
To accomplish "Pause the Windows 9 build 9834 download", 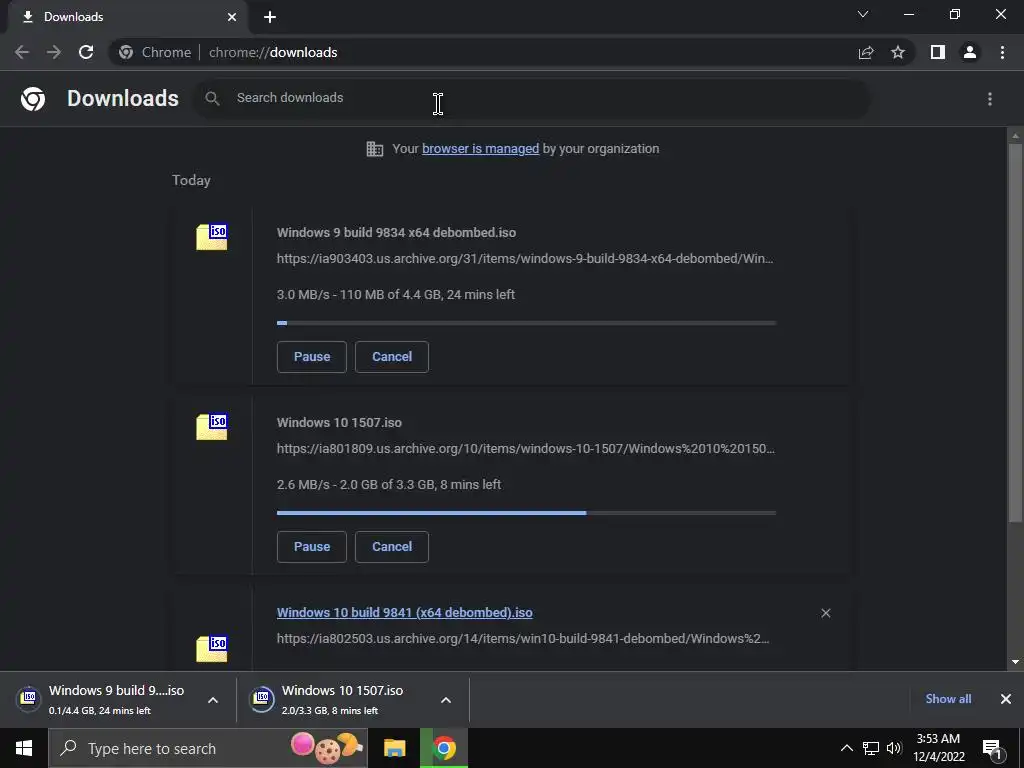I will pyautogui.click(x=312, y=357).
